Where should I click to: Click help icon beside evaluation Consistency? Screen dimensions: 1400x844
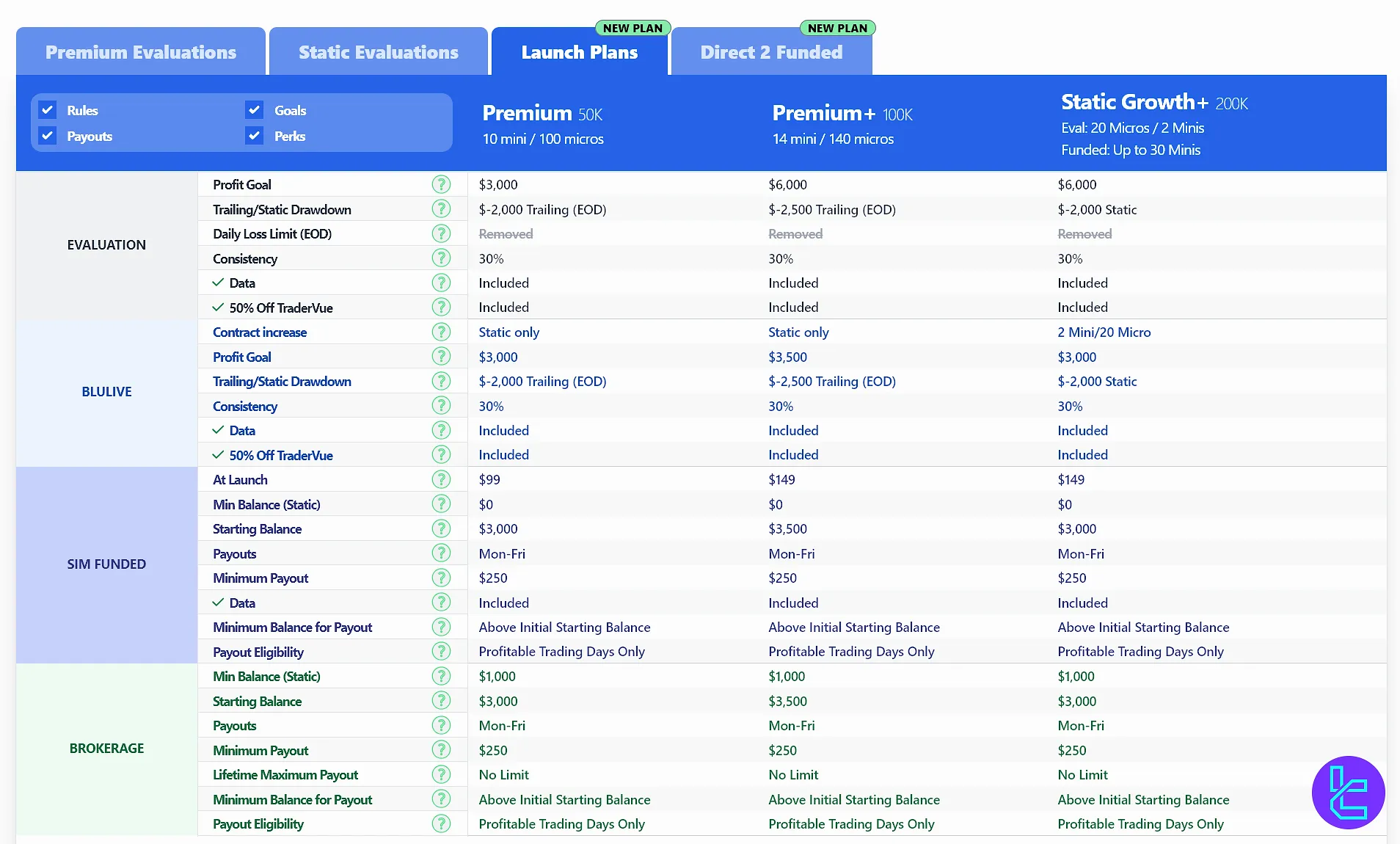[x=441, y=258]
